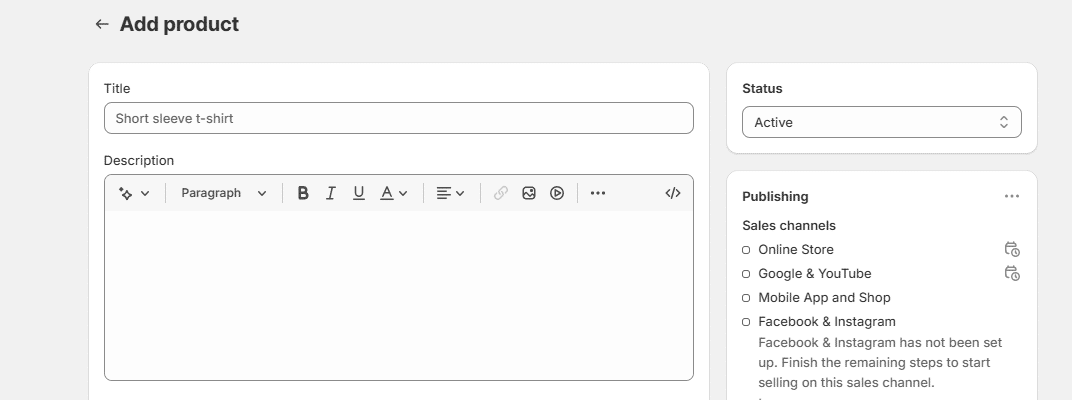Apply italic formatting to description text
This screenshot has height=400, width=1072.
(330, 193)
